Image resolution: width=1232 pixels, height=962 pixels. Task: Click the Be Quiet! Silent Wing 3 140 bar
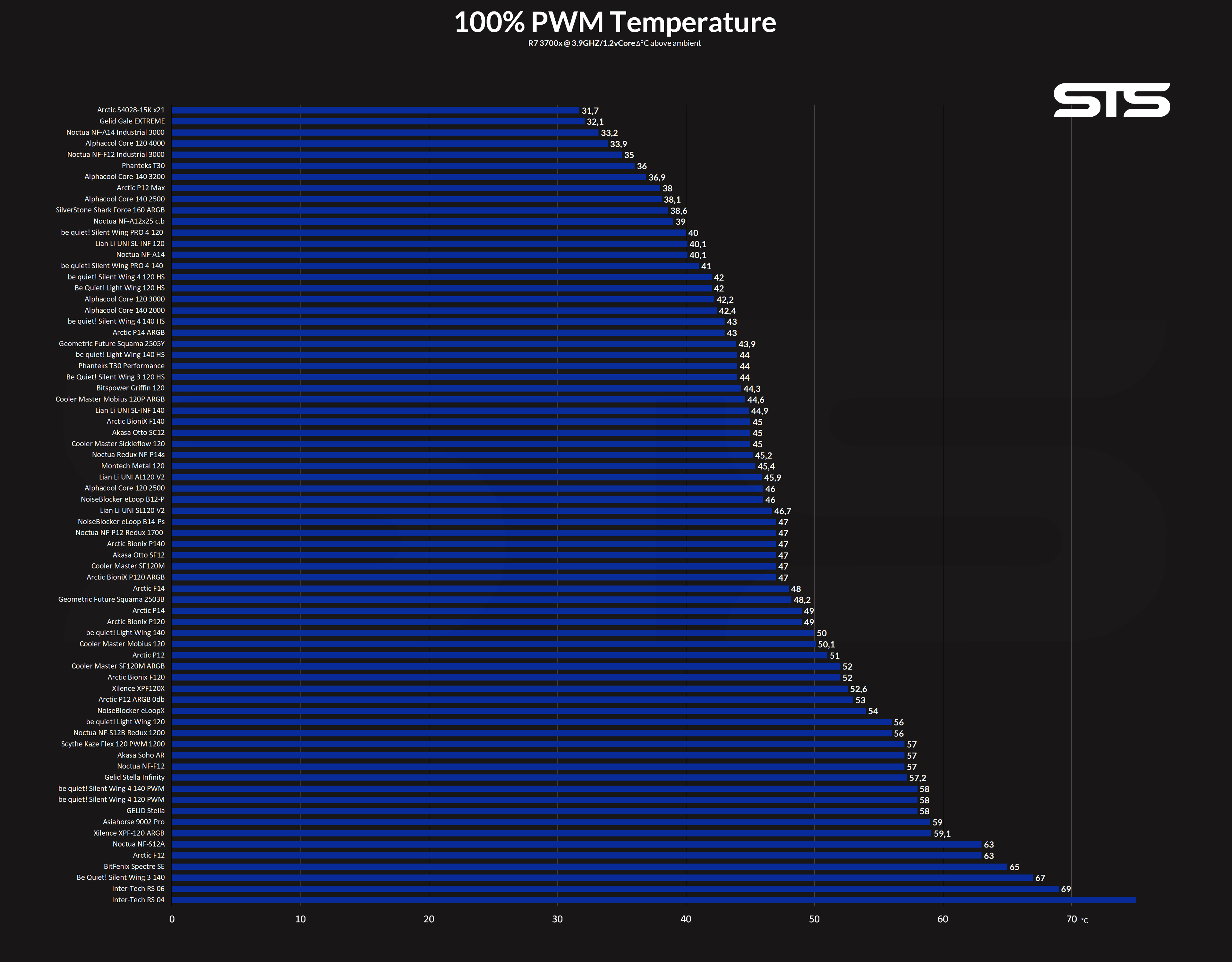603,878
